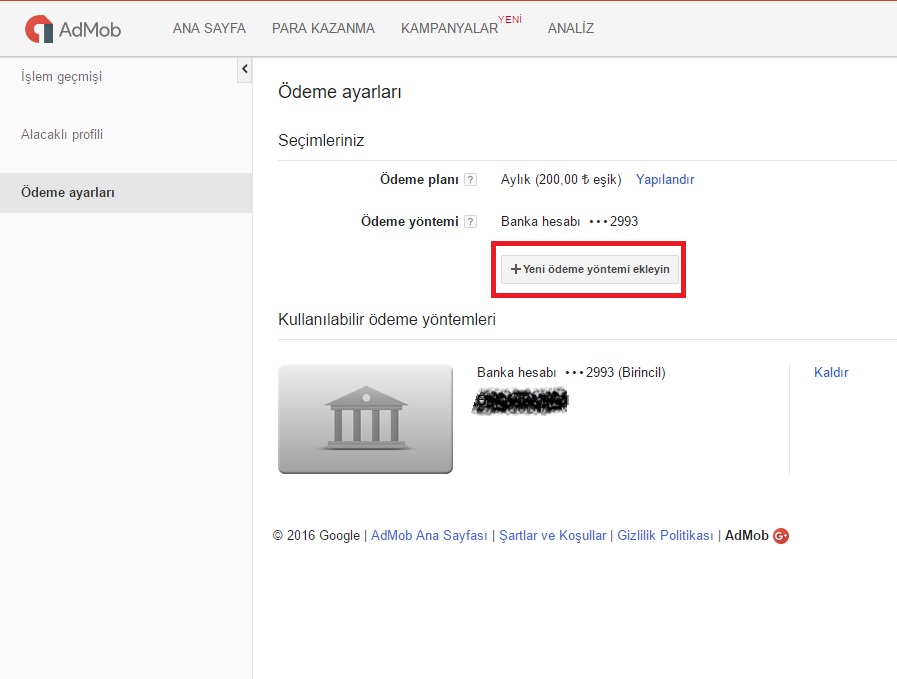The image size is (897, 679).
Task: Open Gizlilik Politikası footer link
Action: click(x=665, y=535)
